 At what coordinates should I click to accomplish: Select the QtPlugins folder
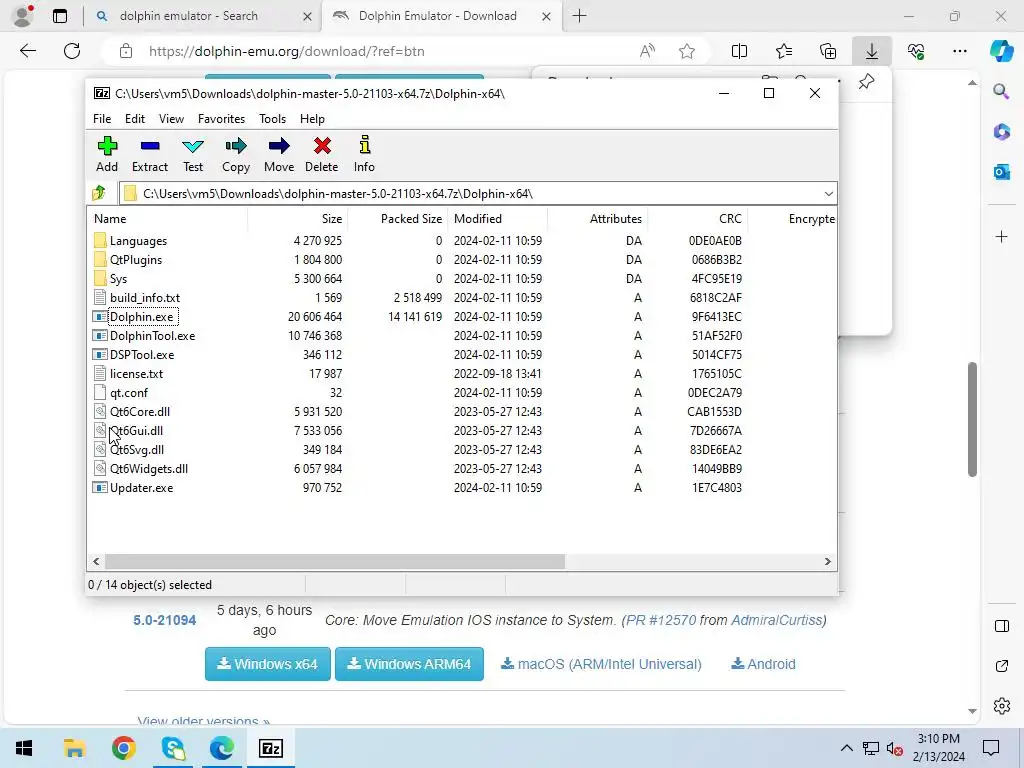point(135,260)
